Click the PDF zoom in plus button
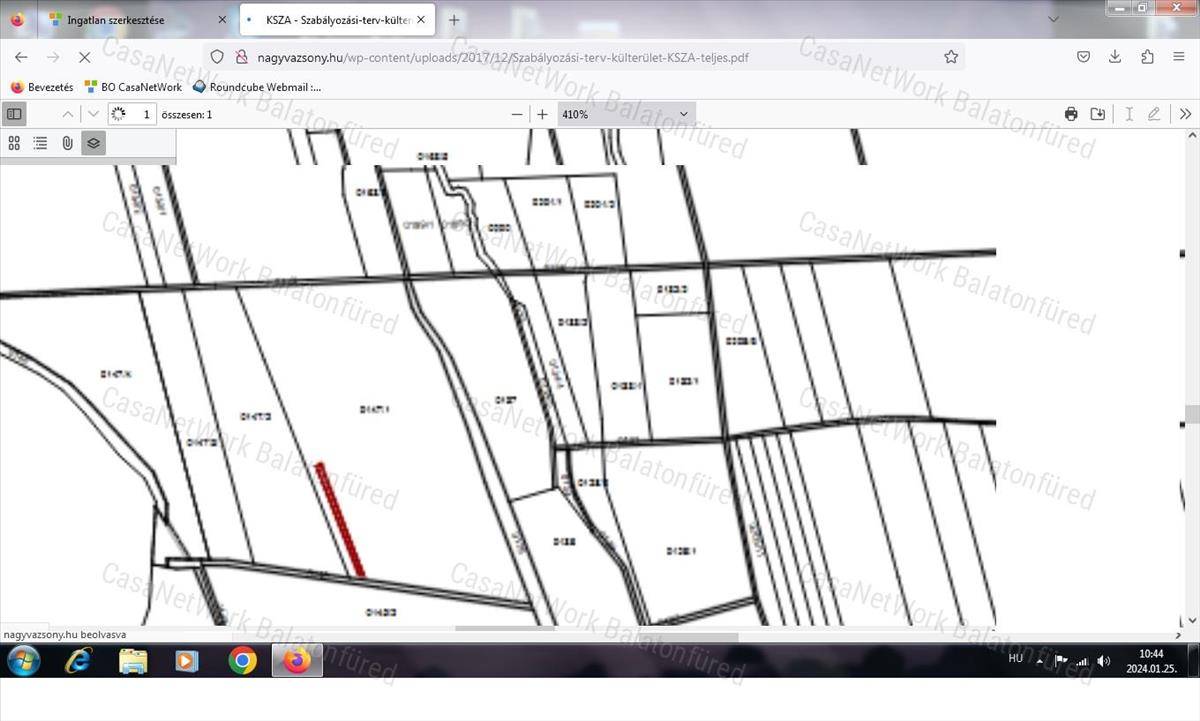The width and height of the screenshot is (1200, 721). (542, 114)
